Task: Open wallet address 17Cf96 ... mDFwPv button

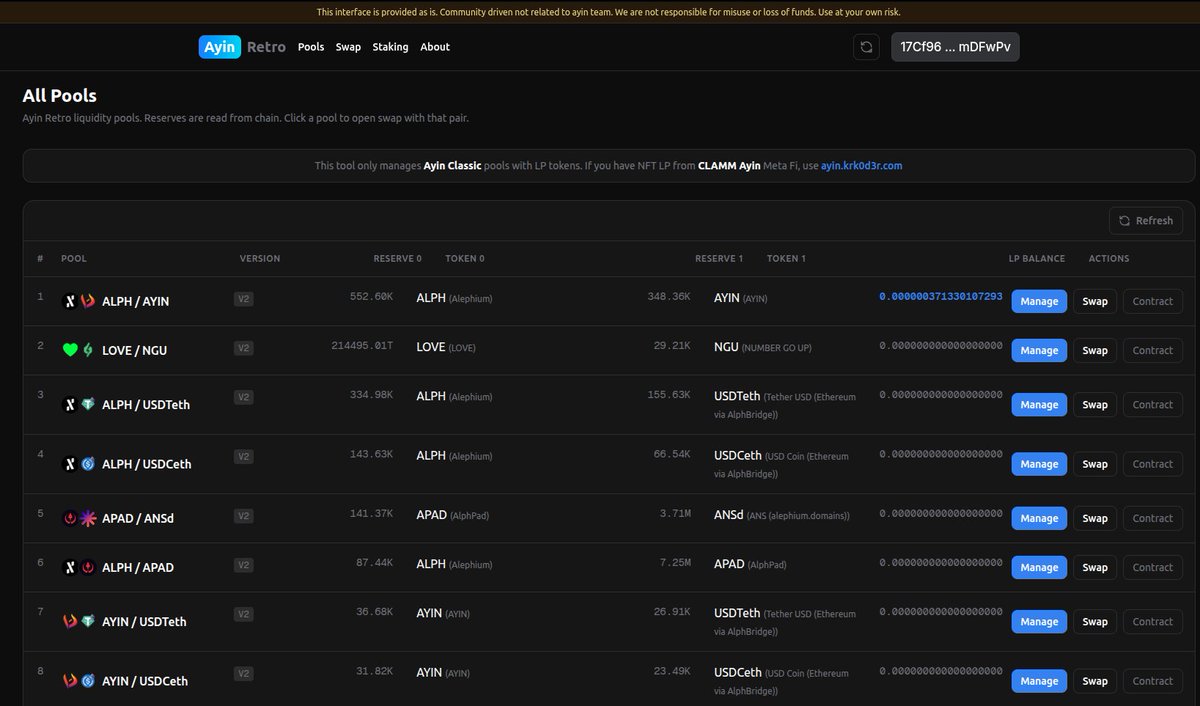Action: (955, 47)
